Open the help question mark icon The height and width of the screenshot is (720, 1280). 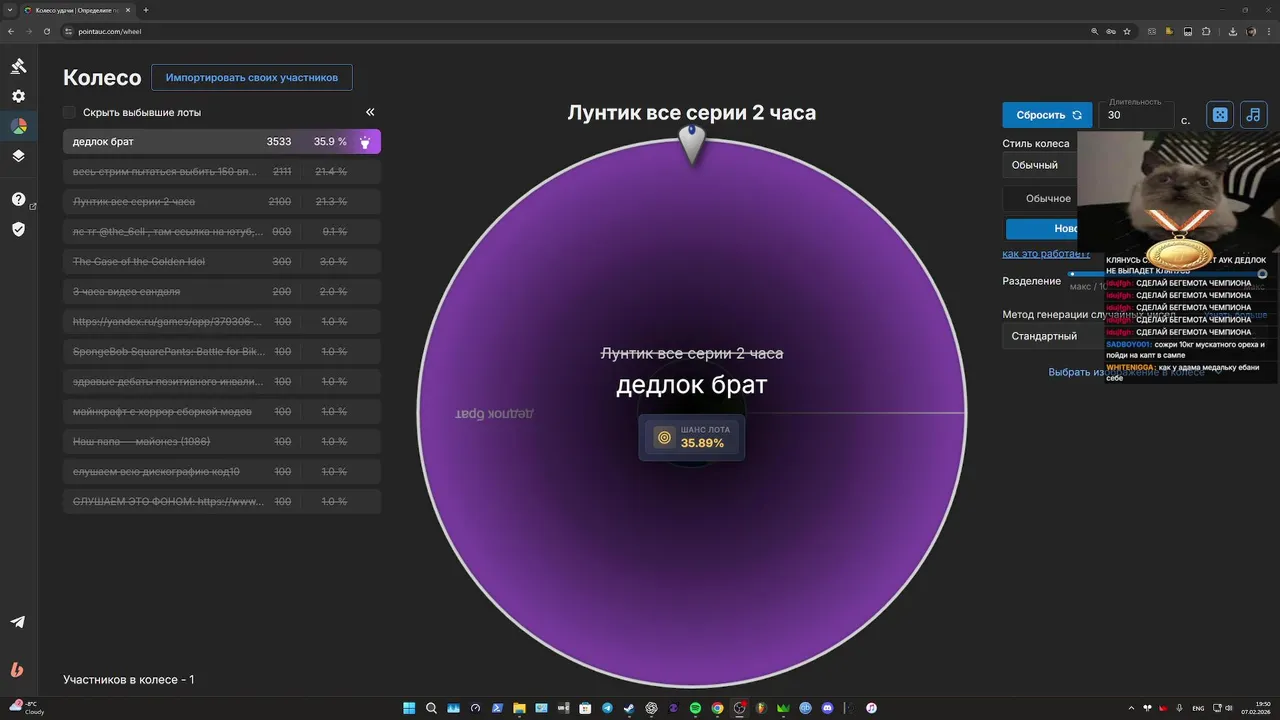click(x=18, y=199)
